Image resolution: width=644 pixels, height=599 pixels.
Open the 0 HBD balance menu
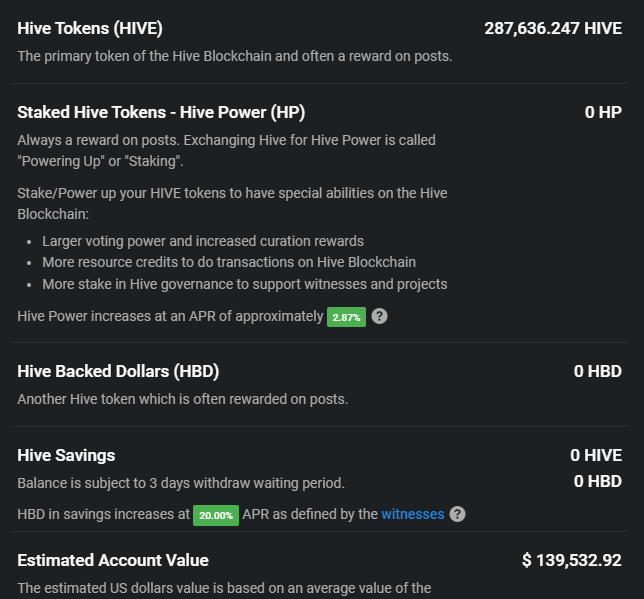pyautogui.click(x=598, y=371)
